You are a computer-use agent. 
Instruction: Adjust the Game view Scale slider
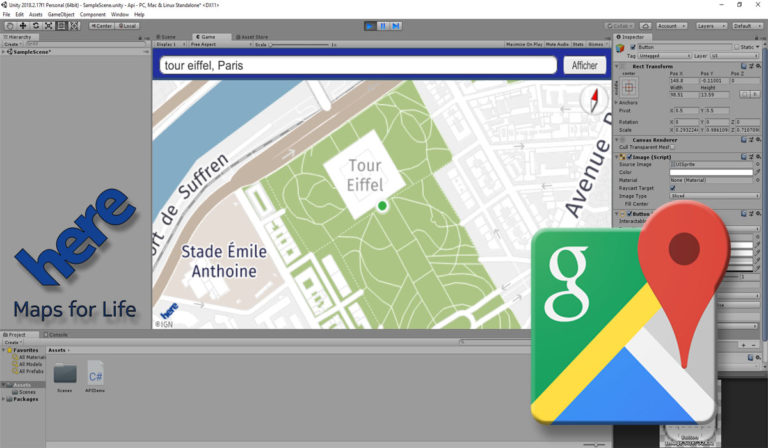300,45
